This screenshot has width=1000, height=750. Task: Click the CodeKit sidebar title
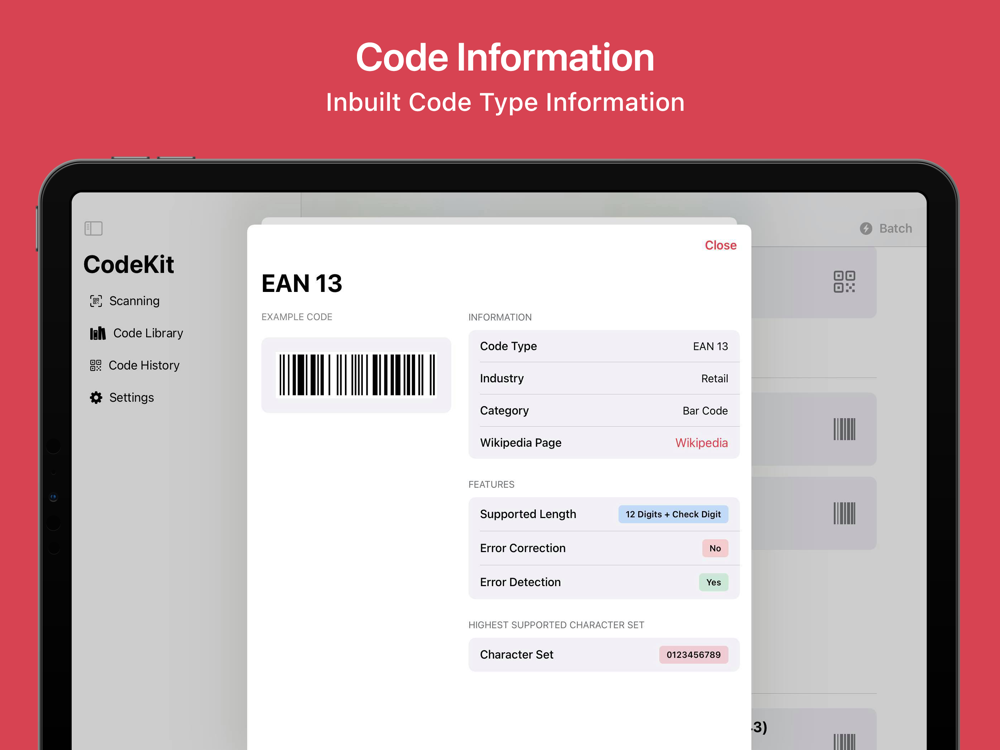point(129,265)
